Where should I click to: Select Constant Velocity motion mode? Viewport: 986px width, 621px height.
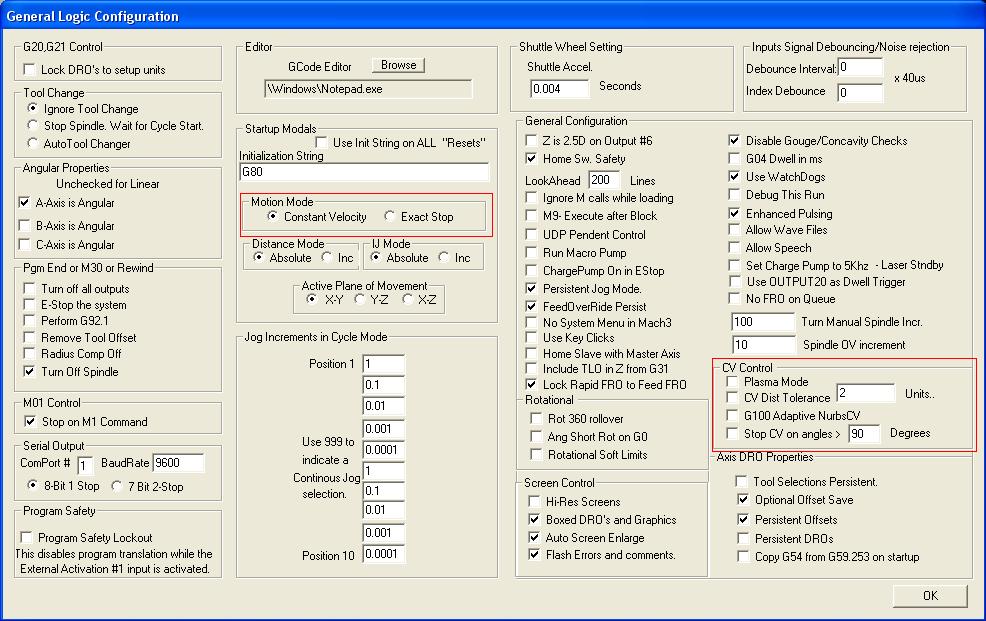[x=272, y=216]
